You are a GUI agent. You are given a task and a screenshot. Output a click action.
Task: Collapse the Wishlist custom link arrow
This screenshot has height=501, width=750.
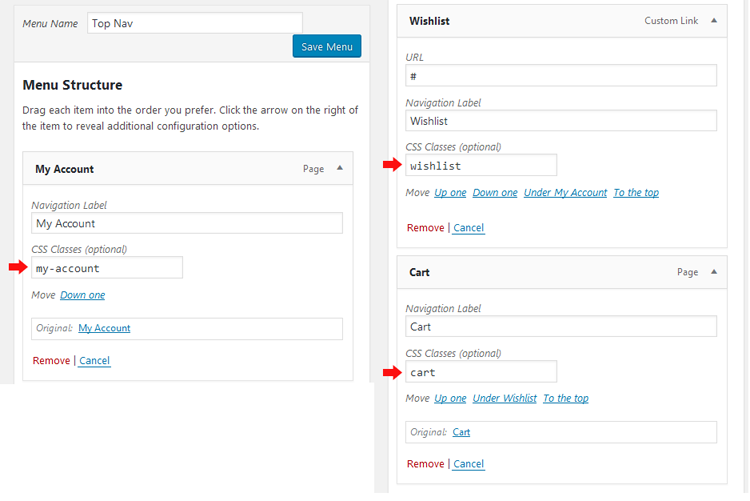coord(714,20)
